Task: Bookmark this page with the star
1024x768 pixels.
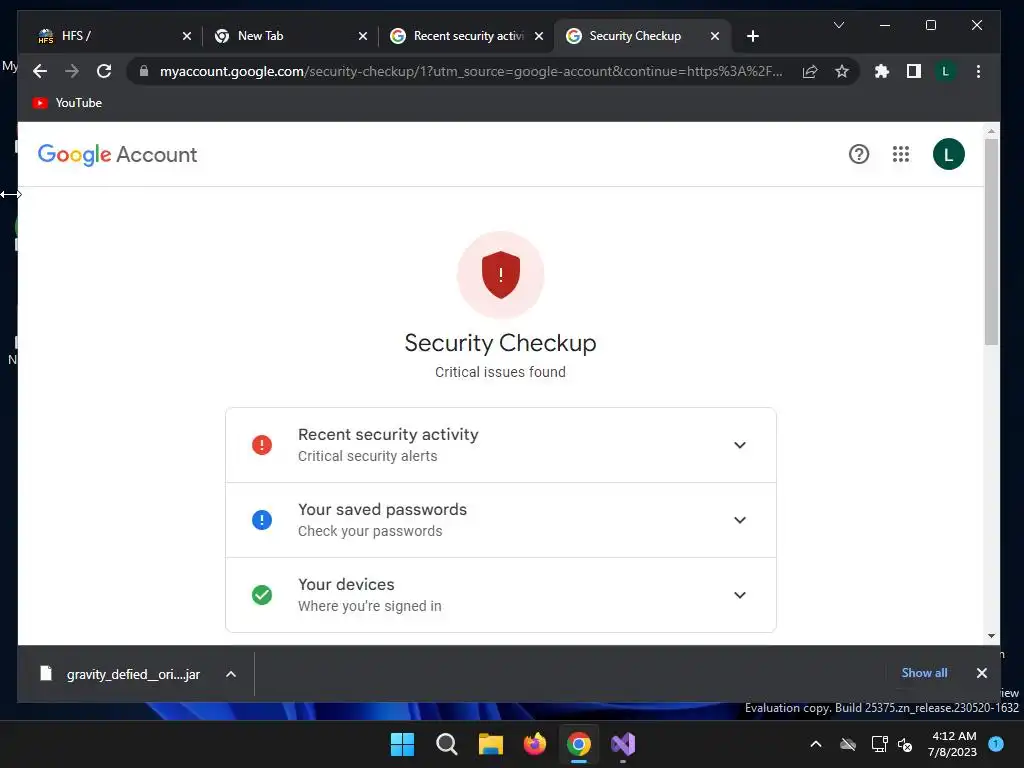Action: 842,71
